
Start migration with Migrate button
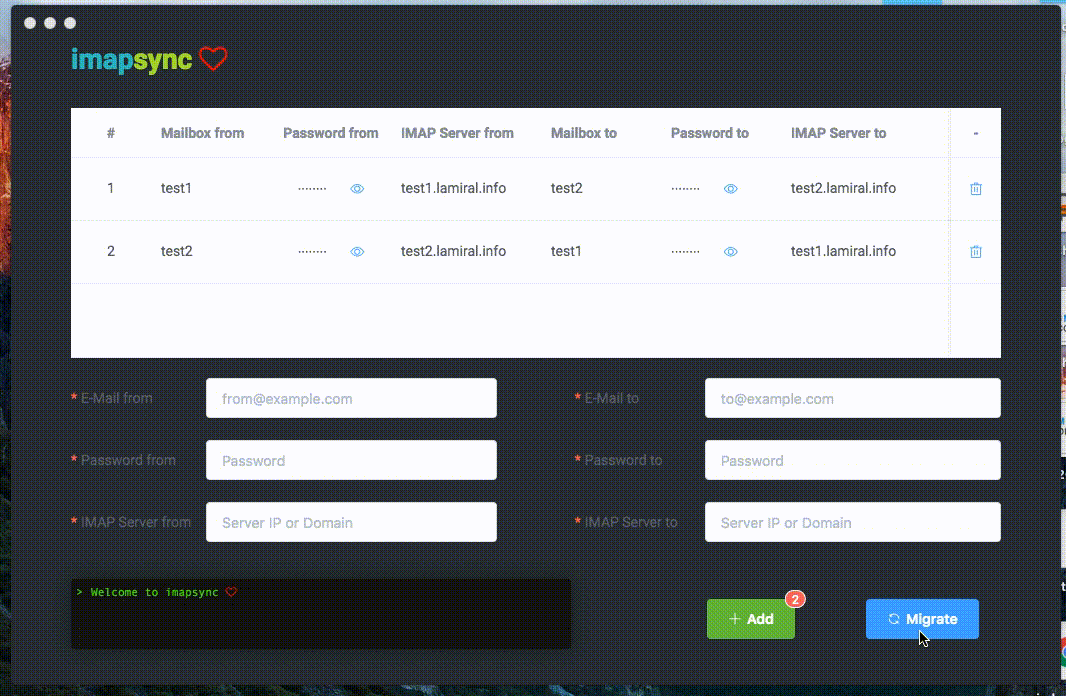point(922,619)
